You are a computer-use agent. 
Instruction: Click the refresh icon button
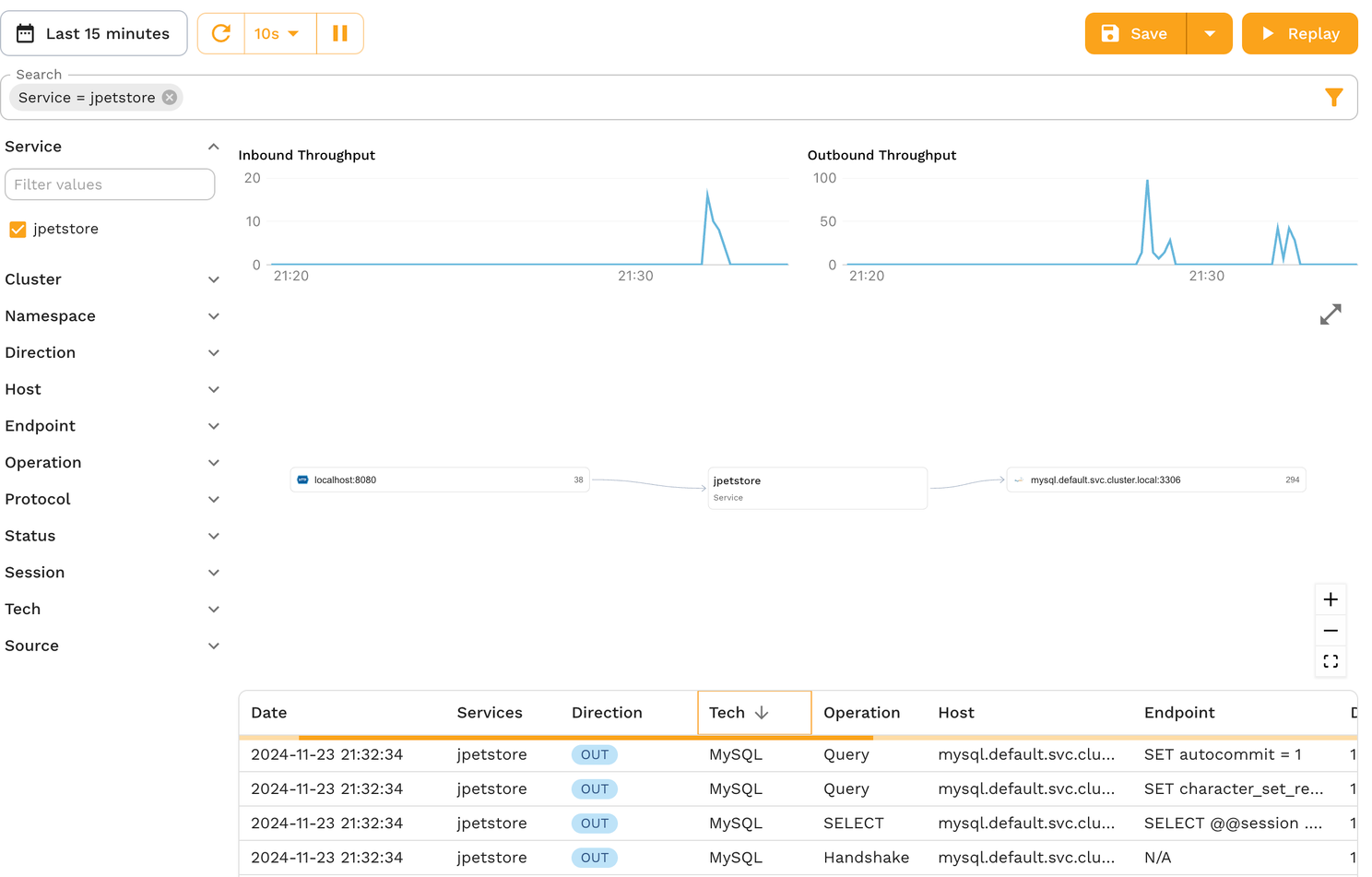[221, 34]
